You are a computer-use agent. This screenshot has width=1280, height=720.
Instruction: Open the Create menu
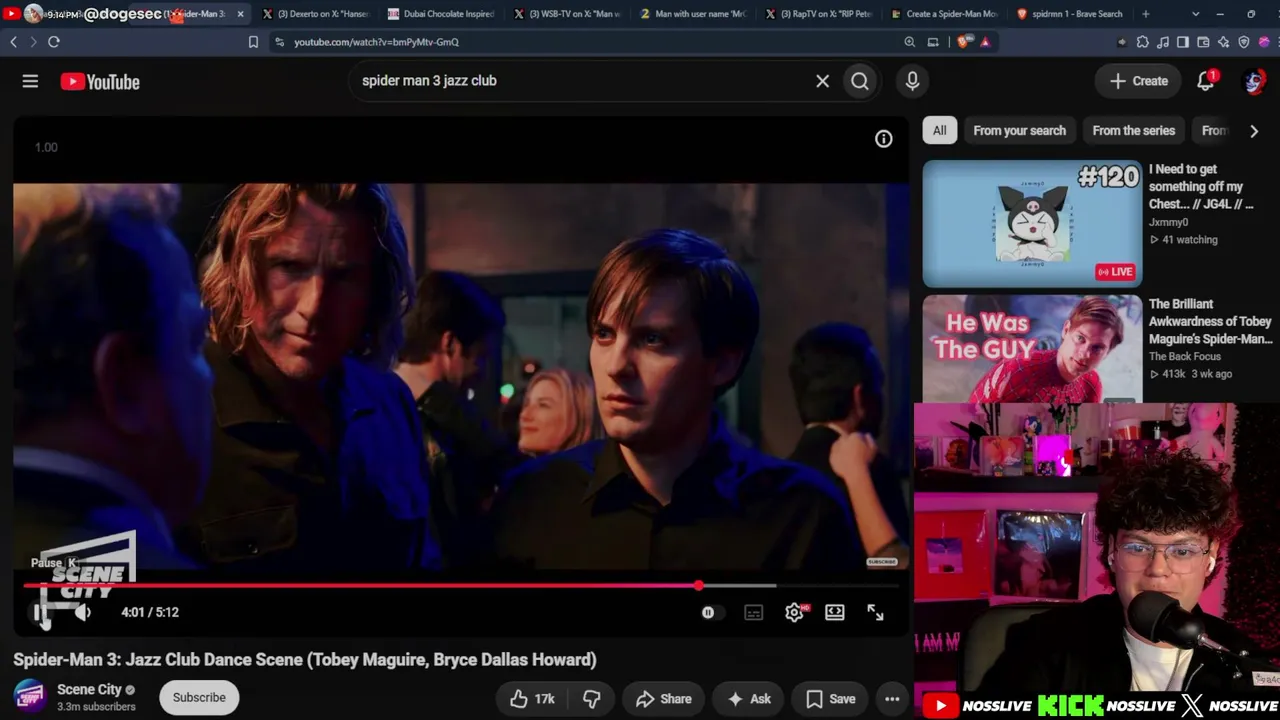pos(1138,81)
